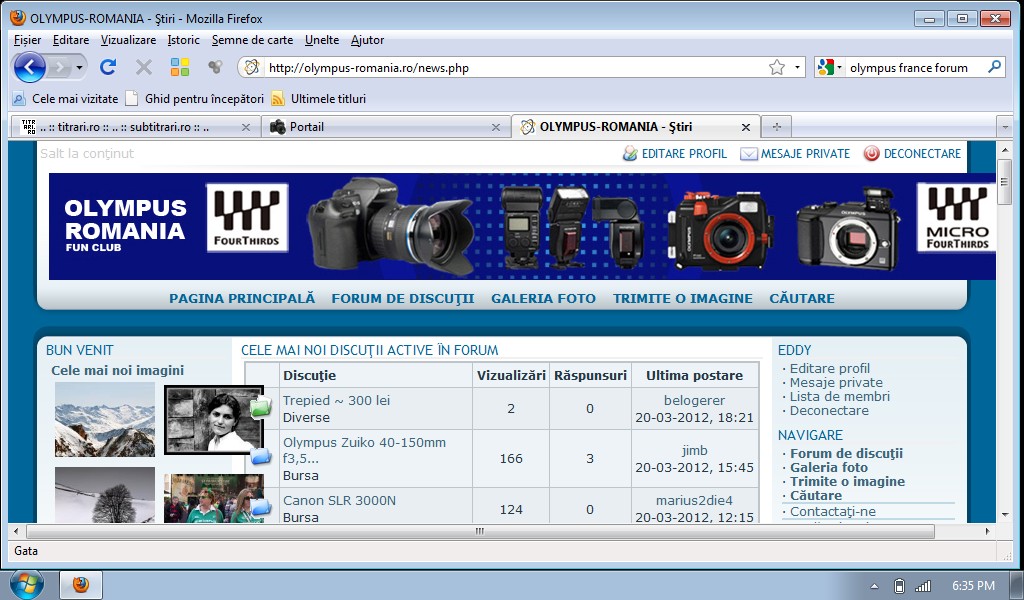This screenshot has height=600, width=1024.
Task: Click the username jimb
Action: click(x=694, y=450)
